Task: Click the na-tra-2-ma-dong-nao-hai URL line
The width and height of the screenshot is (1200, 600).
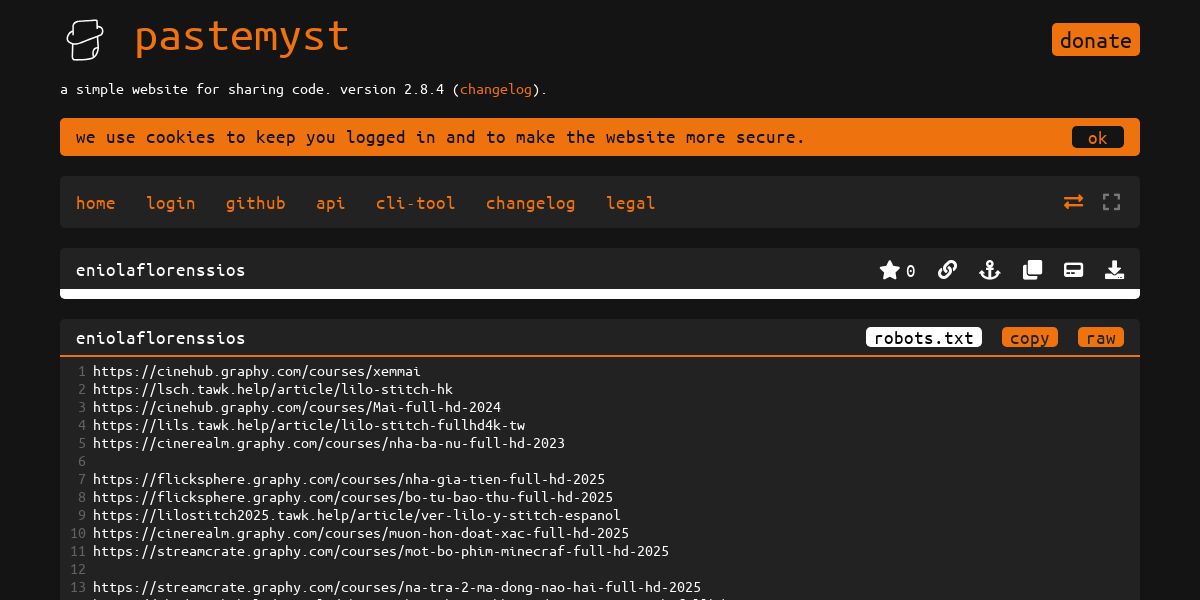Action: click(x=397, y=587)
